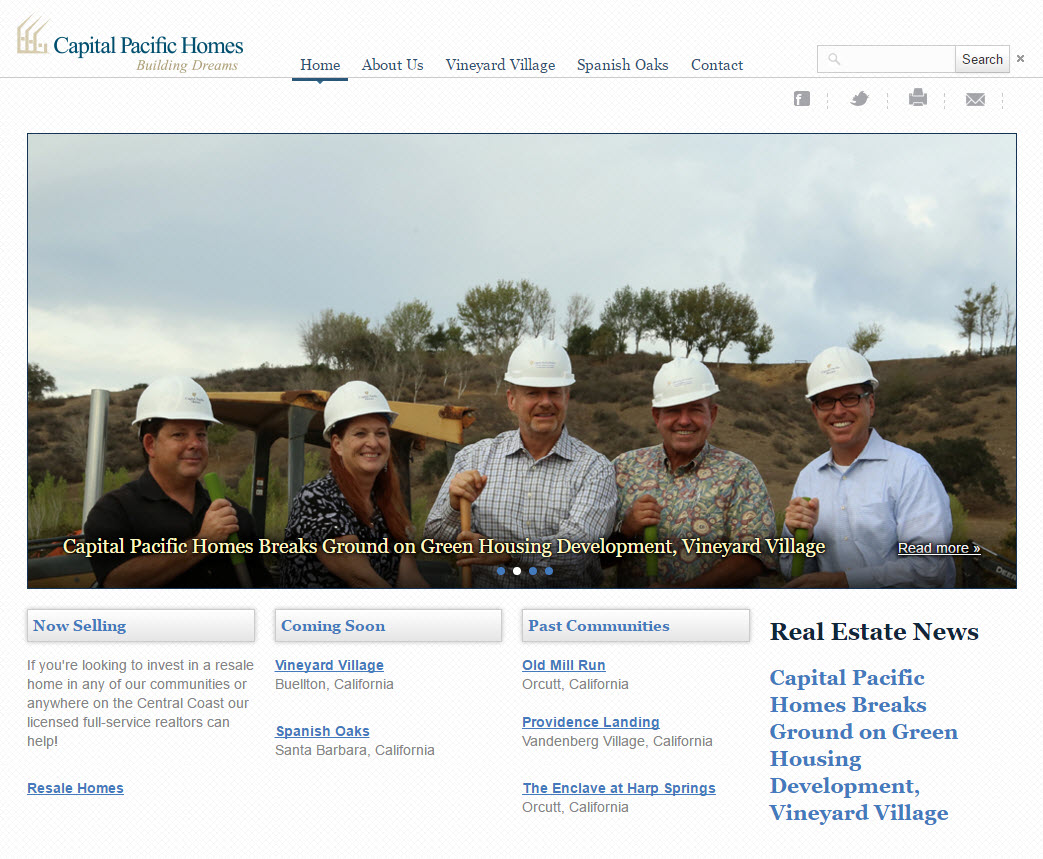1043x859 pixels.
Task: Click the Santa Barbara, California text
Action: click(355, 751)
